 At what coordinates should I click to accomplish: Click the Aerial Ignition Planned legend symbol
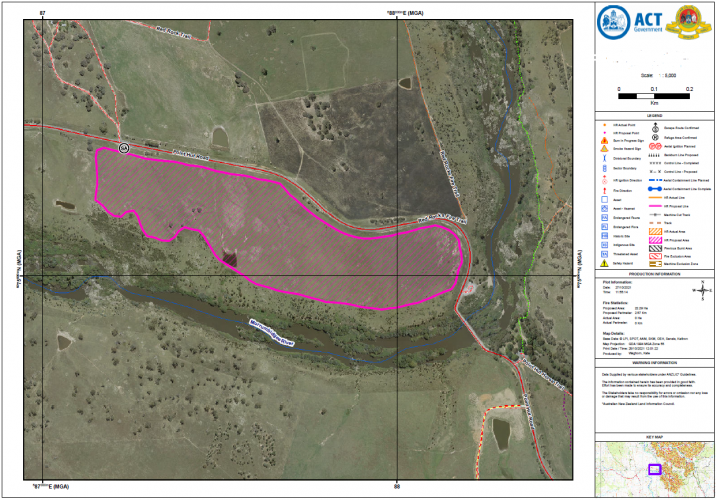click(655, 146)
